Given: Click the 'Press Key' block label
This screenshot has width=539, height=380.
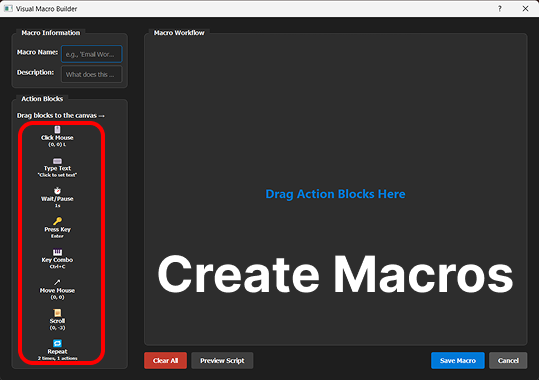Looking at the screenshot, I should pos(57,229).
